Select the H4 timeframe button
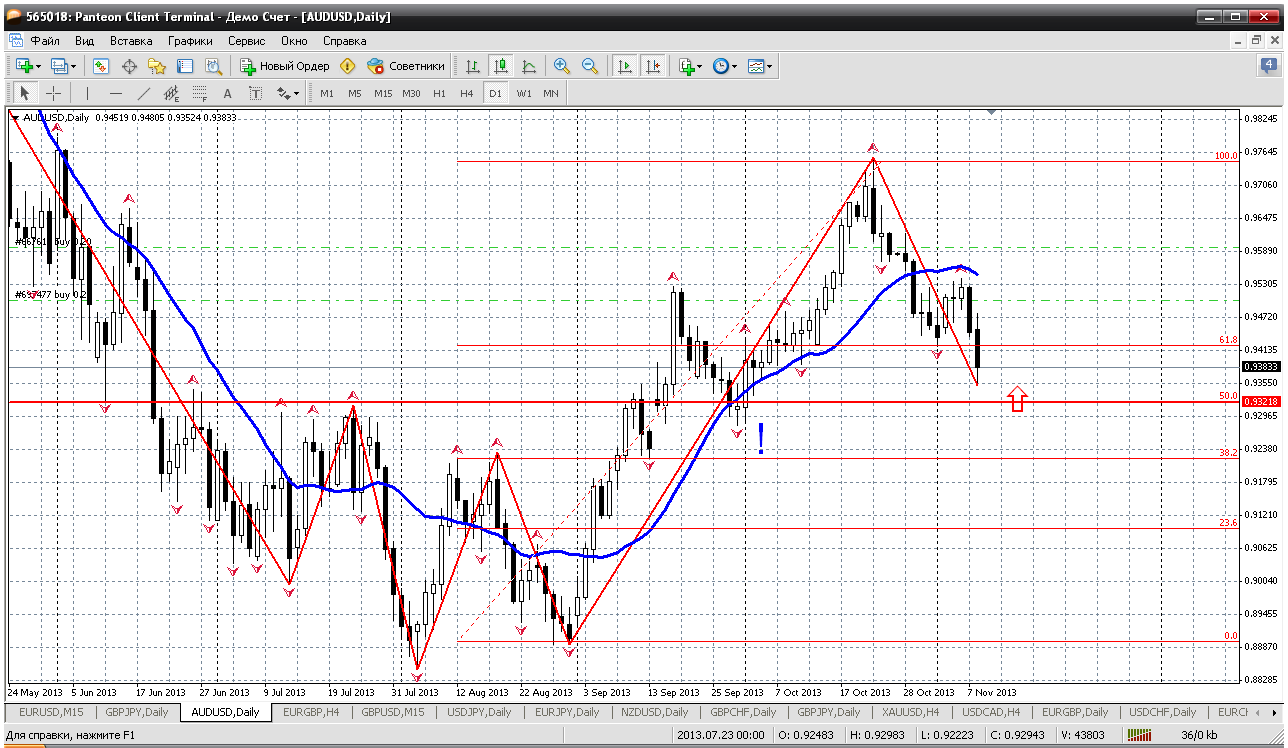 click(466, 93)
